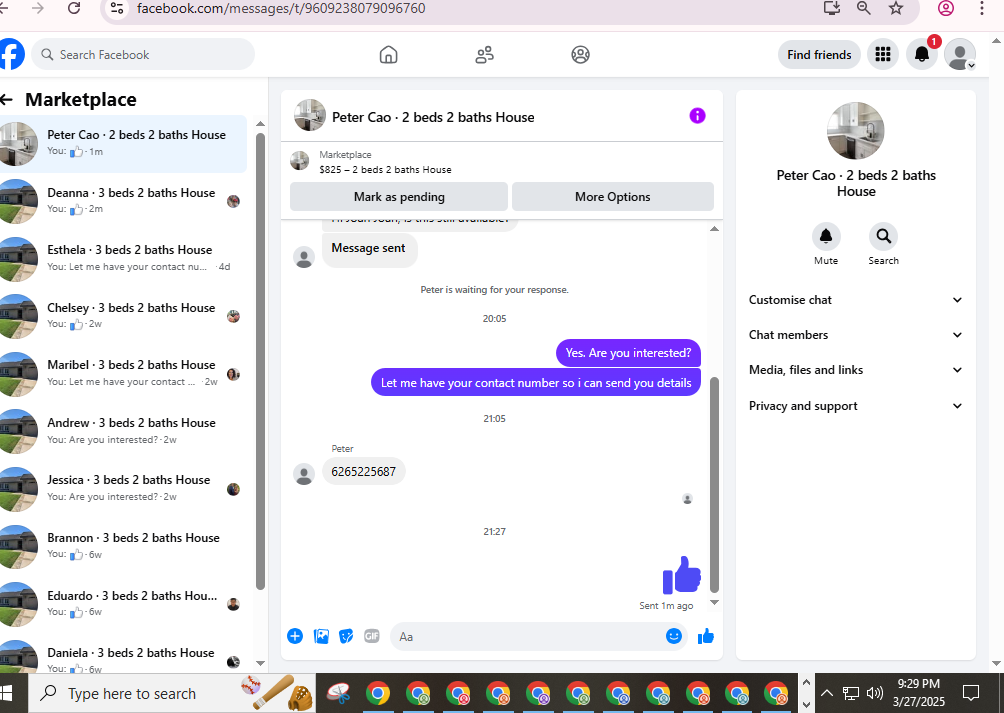Go back using the Marketplace back arrow
The width and height of the screenshot is (1004, 713).
click(7, 99)
